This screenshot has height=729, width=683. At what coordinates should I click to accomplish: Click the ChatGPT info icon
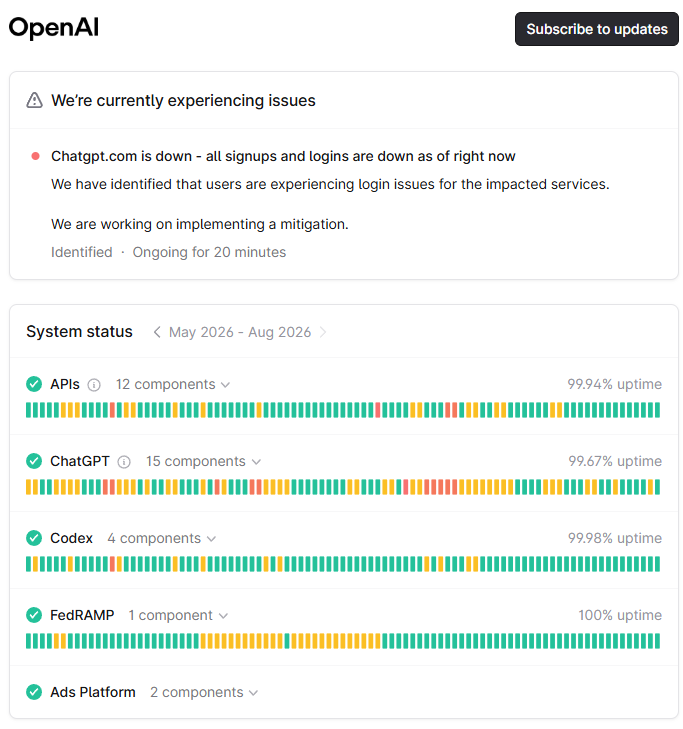click(124, 462)
